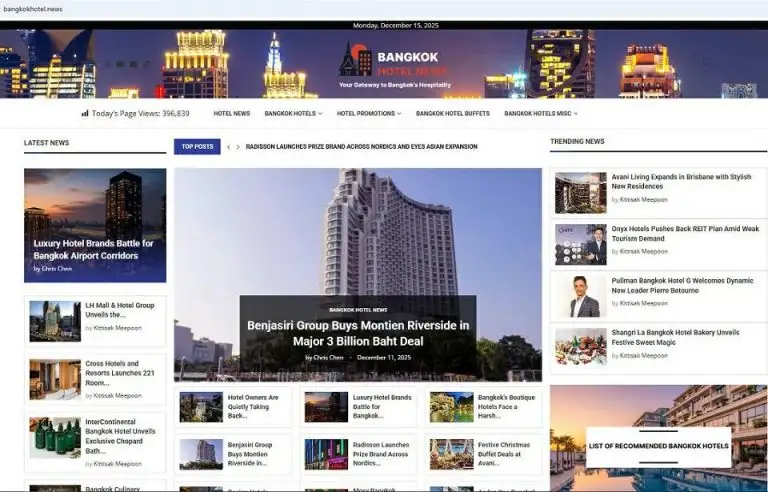Click Avani Living Expands article thumbnail
This screenshot has width=768, height=492.
pos(581,192)
